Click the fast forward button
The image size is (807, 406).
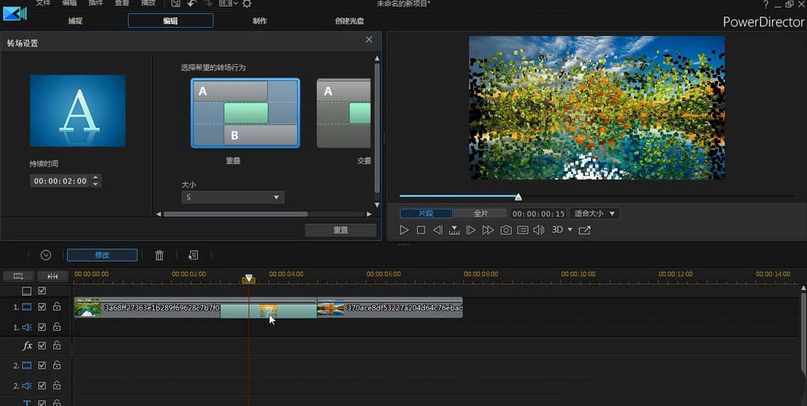pos(488,230)
